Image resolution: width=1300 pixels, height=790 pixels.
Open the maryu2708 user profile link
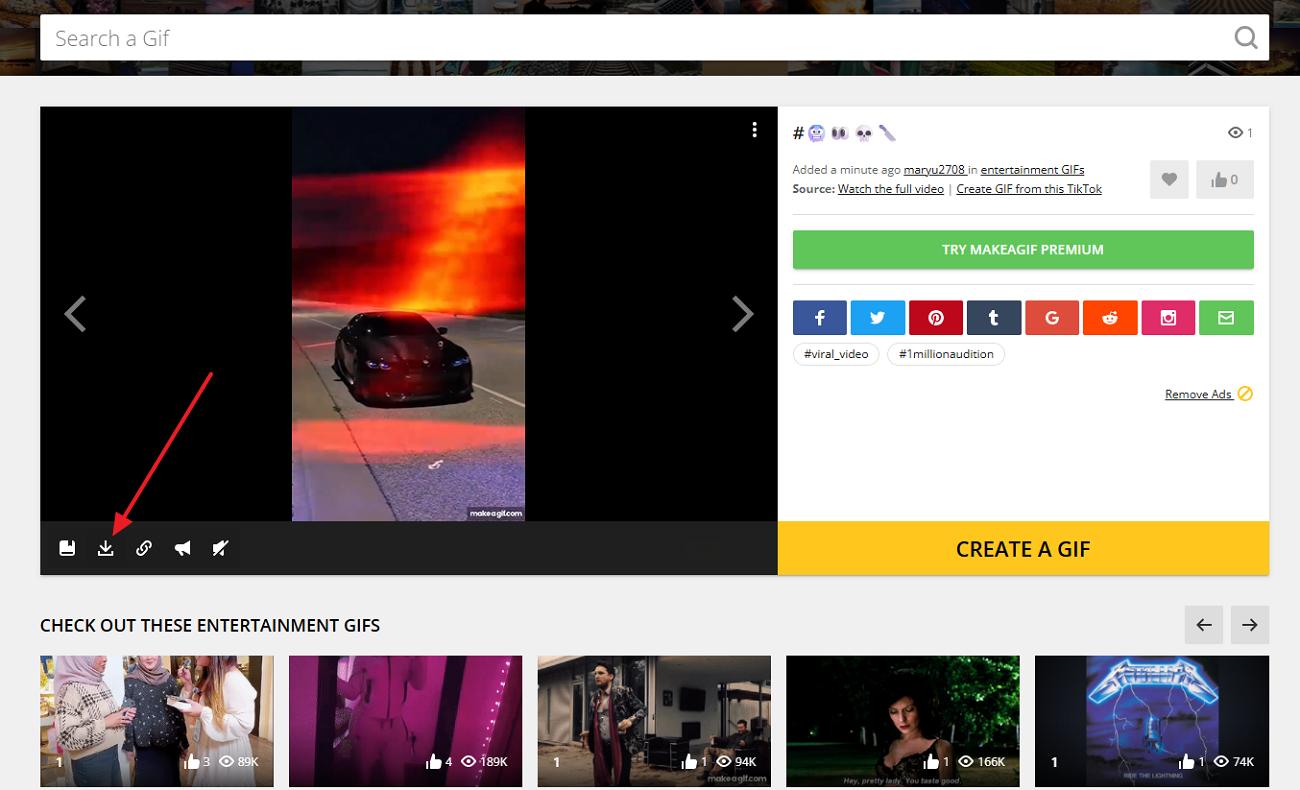(935, 170)
